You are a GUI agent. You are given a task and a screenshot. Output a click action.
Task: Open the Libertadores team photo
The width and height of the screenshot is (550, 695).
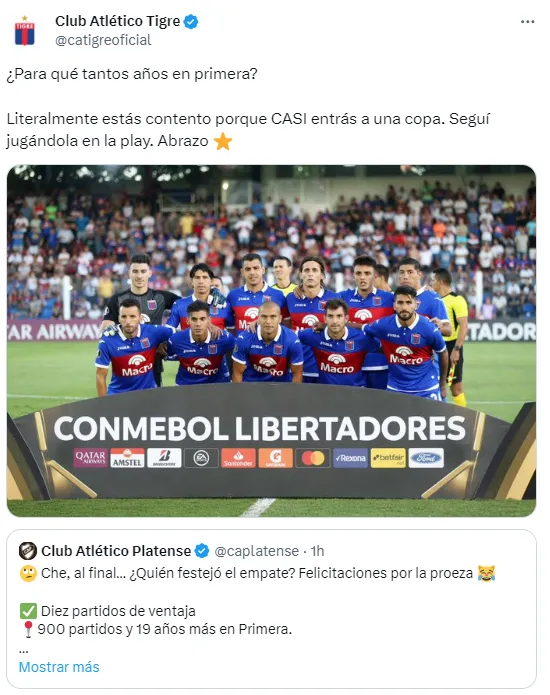[271, 340]
